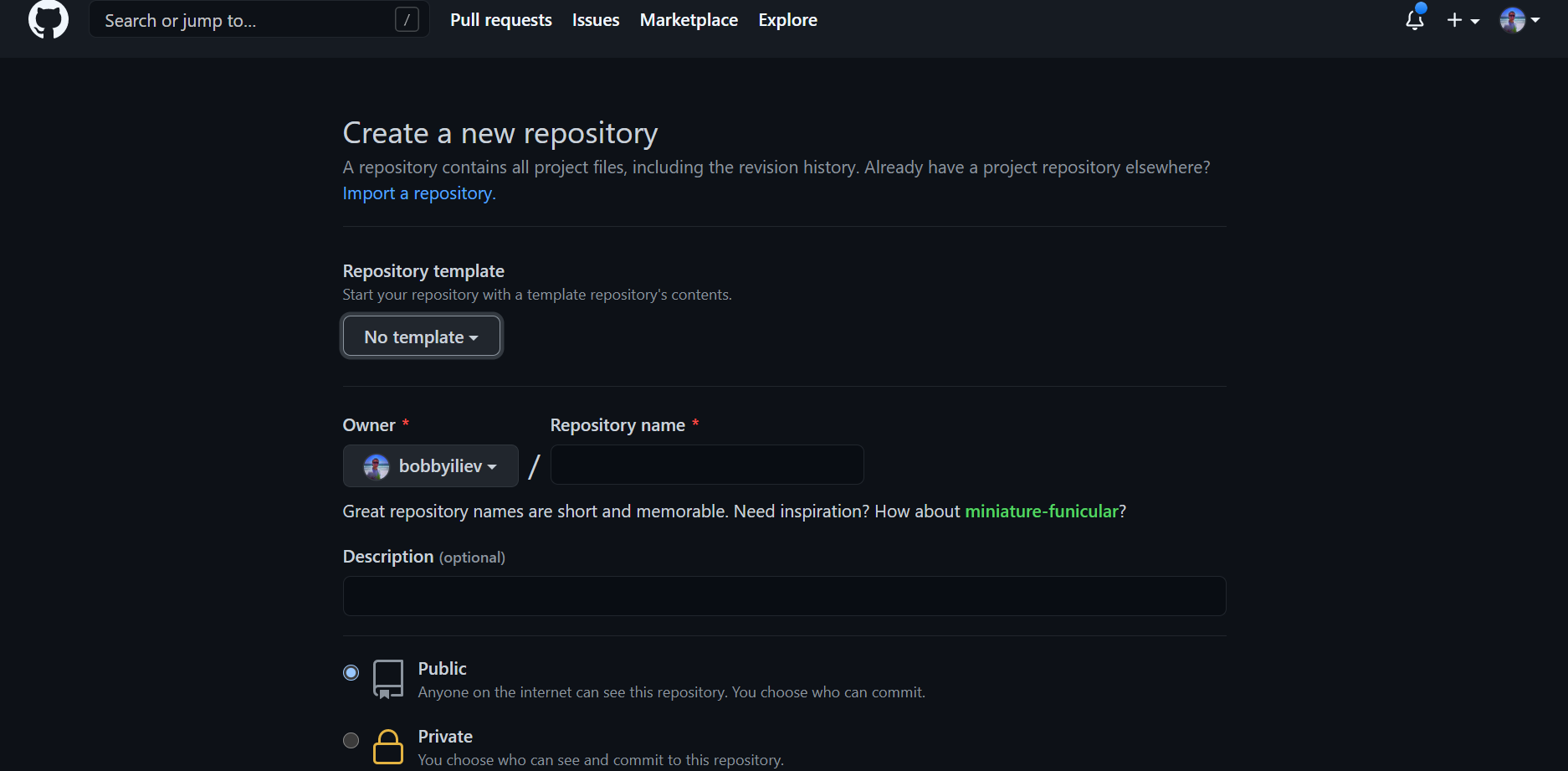Click the Description (optional) label
This screenshot has height=771, width=1568.
(424, 557)
